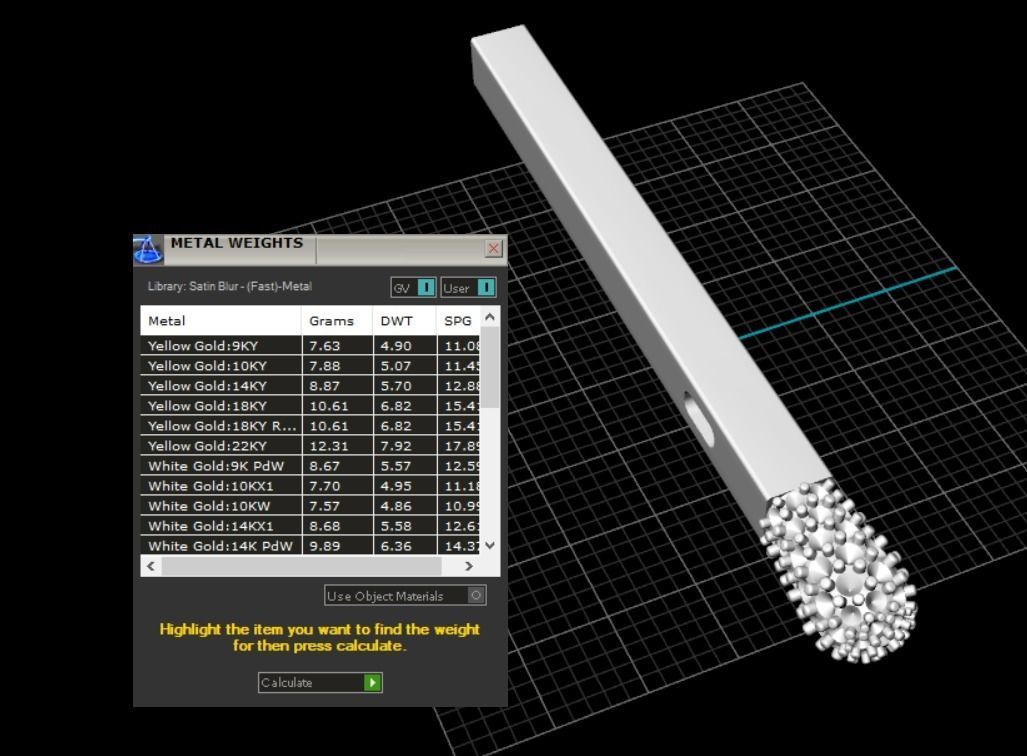Toggle the GV library switch
This screenshot has width=1027, height=756.
coord(413,288)
